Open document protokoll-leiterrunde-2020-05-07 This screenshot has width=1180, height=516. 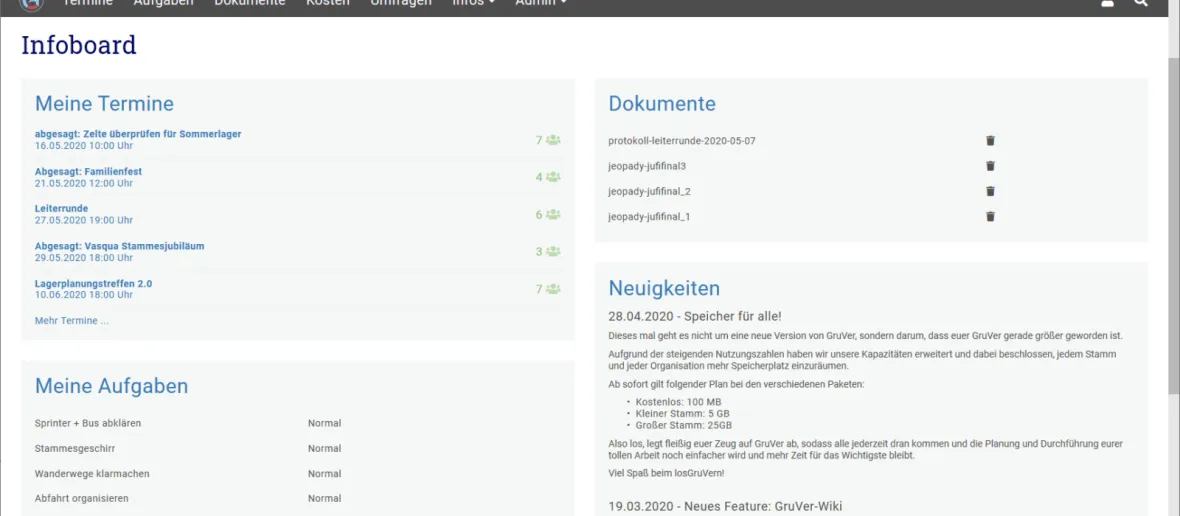(682, 141)
